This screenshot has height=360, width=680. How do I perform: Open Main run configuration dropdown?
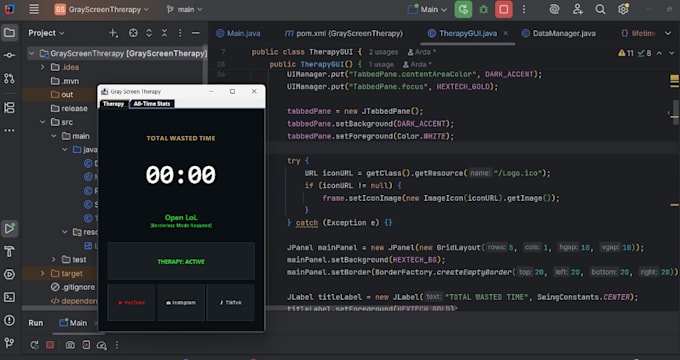click(428, 9)
